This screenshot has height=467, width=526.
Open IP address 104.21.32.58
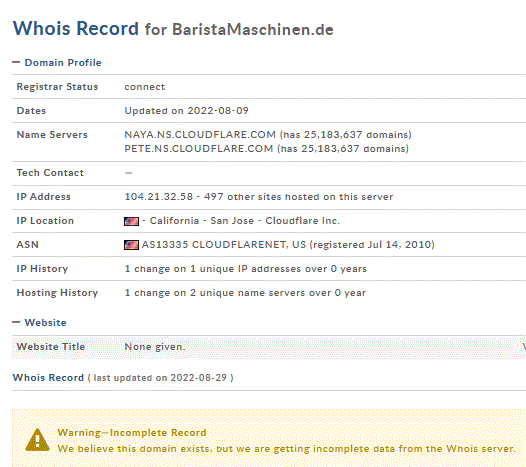[159, 197]
